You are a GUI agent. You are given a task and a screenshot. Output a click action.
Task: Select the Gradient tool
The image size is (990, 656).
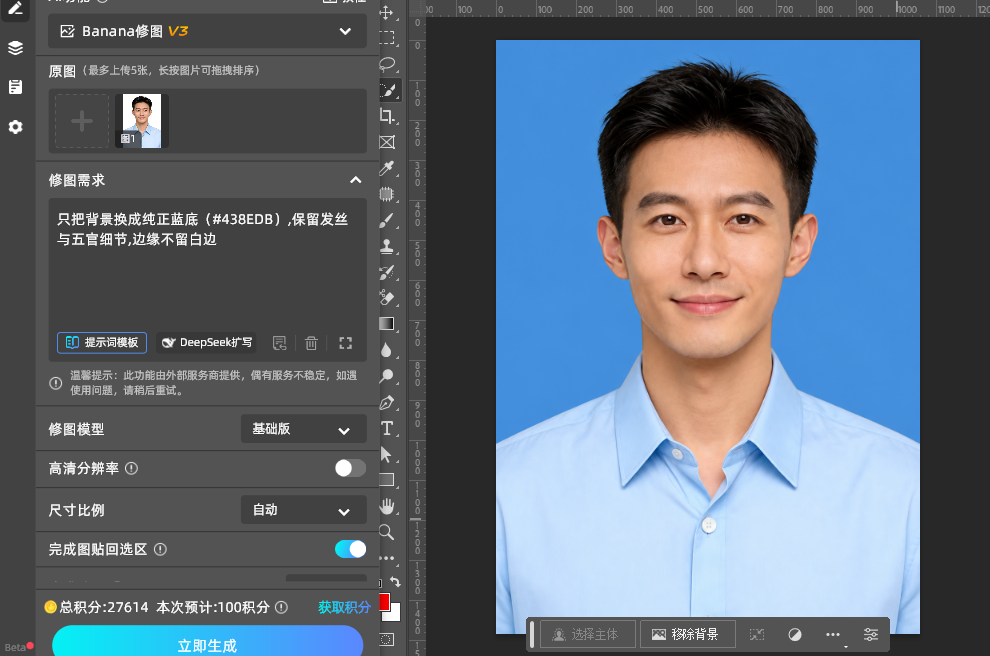[x=387, y=324]
